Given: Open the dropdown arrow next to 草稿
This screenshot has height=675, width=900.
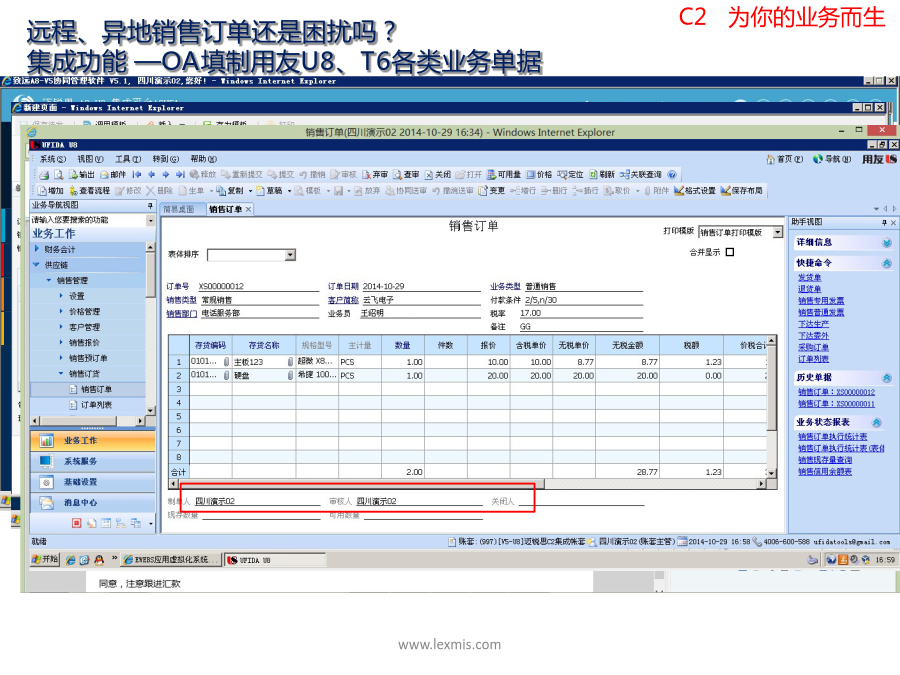Looking at the screenshot, I should (289, 191).
